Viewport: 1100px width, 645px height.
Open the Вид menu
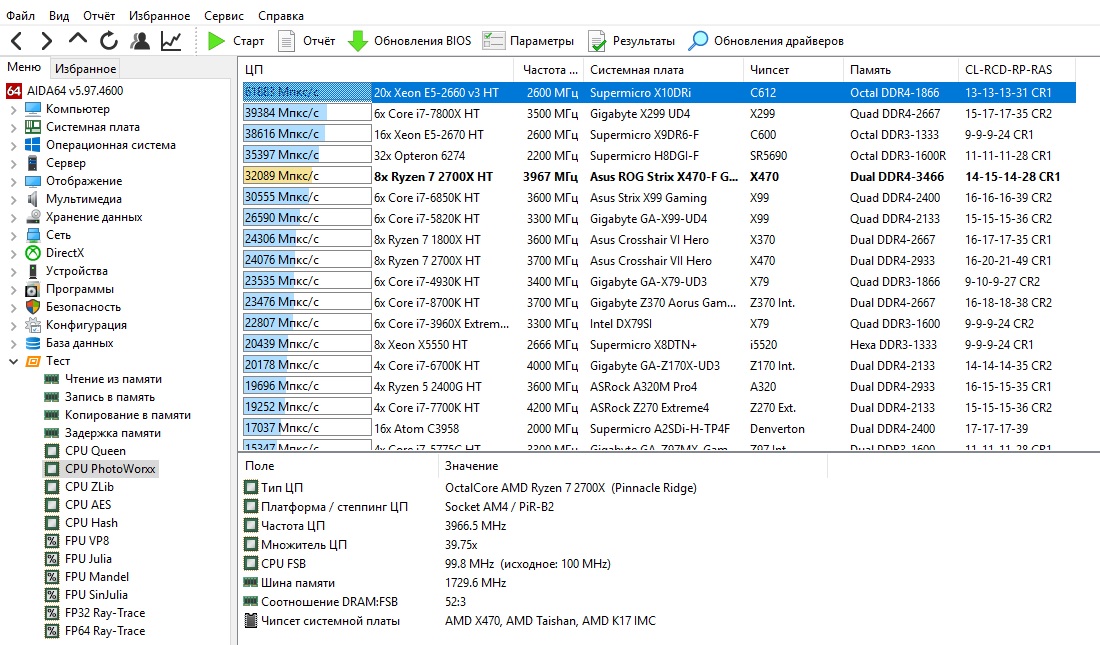tap(59, 15)
